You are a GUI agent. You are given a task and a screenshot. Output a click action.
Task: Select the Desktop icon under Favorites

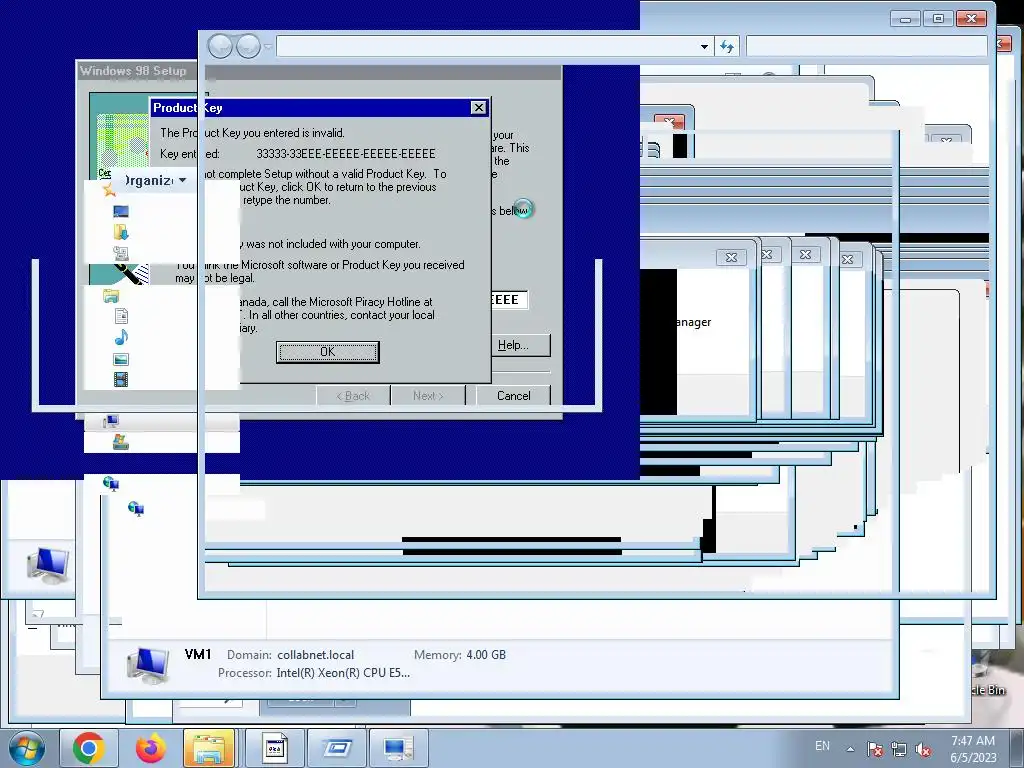point(121,211)
